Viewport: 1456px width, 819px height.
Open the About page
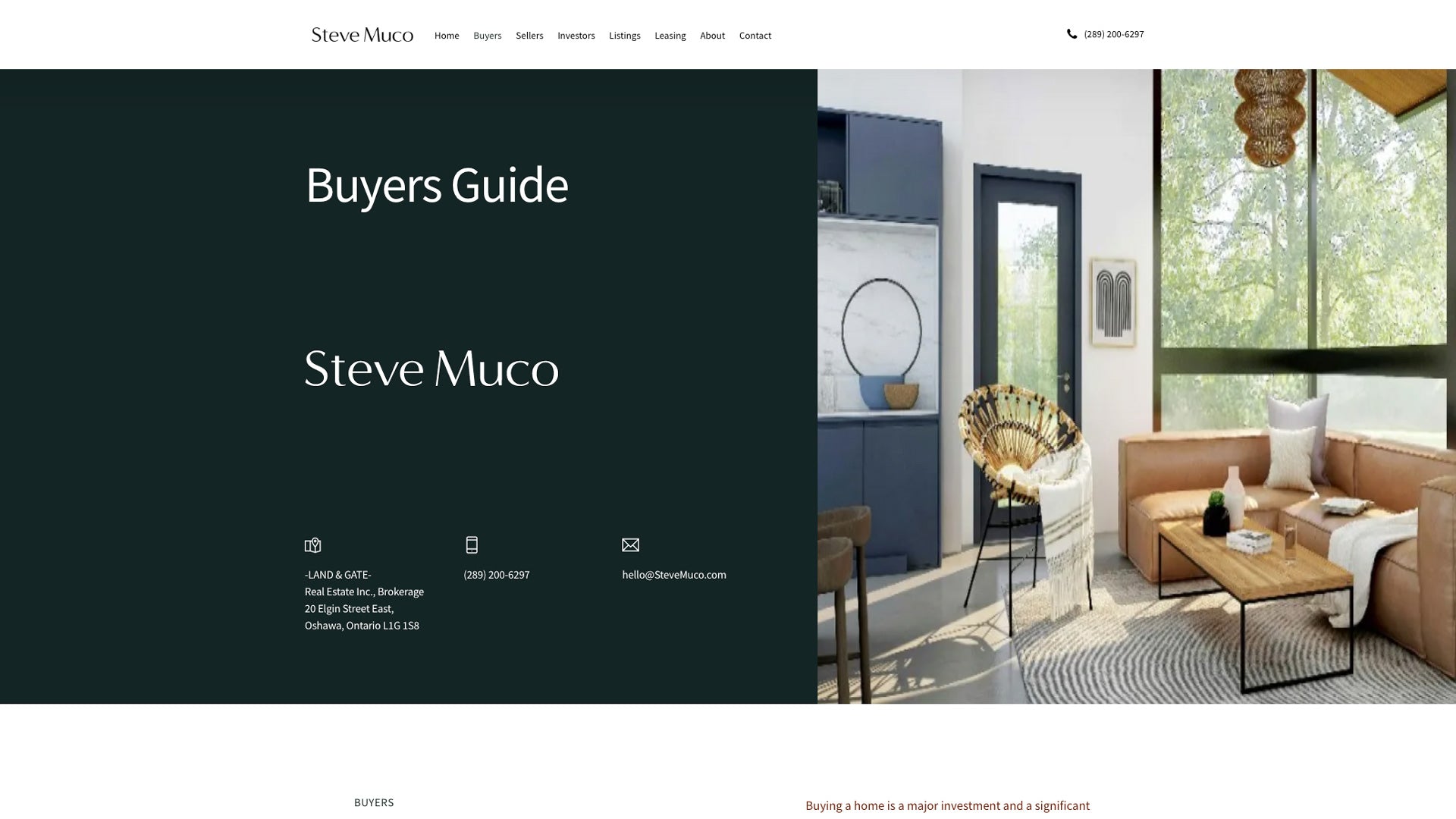(x=712, y=36)
